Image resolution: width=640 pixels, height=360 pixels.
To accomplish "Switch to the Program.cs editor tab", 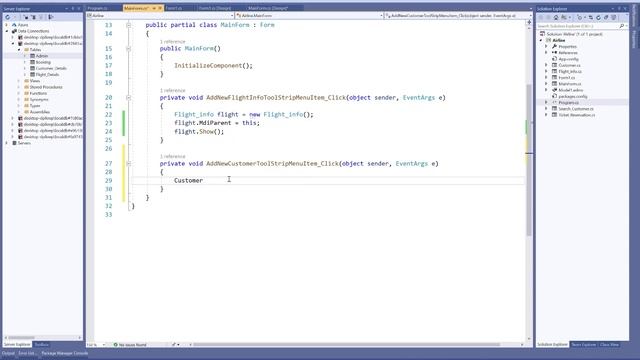I will 97,8.
